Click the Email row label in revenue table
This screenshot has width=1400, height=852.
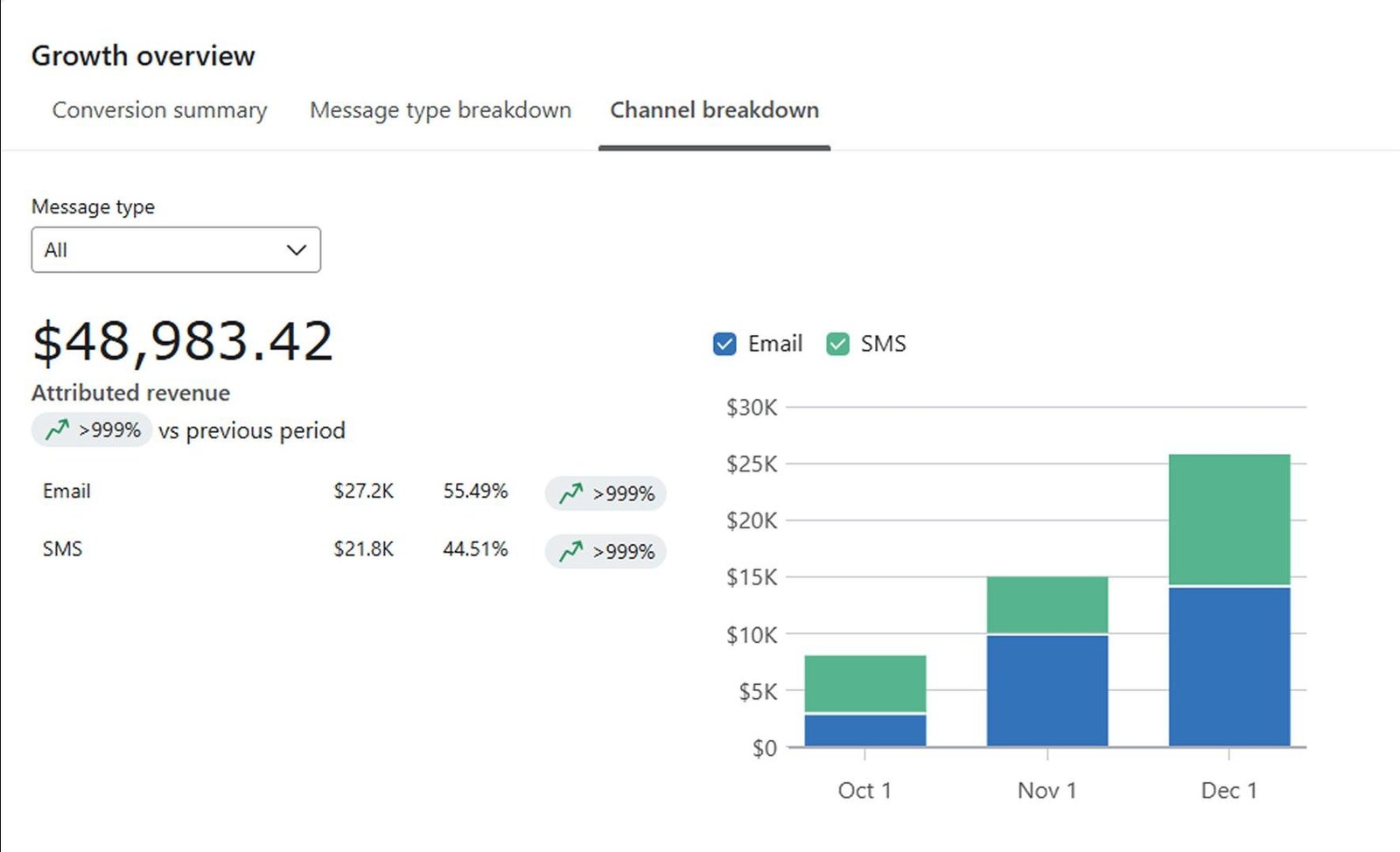[x=66, y=491]
